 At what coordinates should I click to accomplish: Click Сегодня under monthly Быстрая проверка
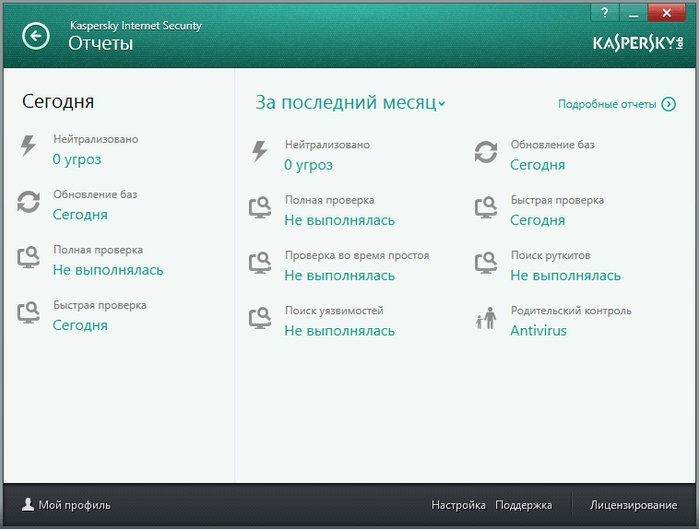coord(538,220)
